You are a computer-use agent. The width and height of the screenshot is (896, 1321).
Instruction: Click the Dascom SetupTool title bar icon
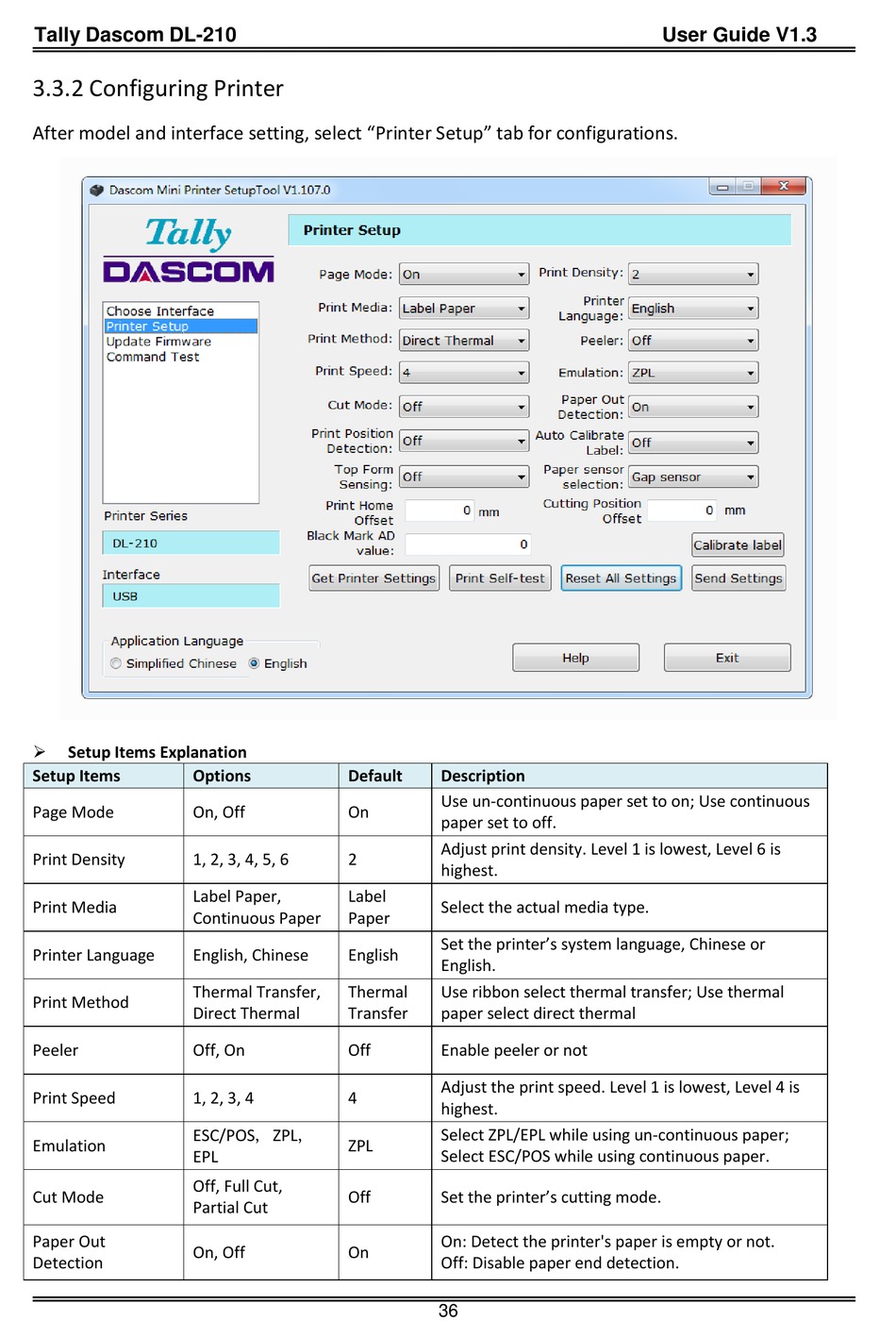96,190
